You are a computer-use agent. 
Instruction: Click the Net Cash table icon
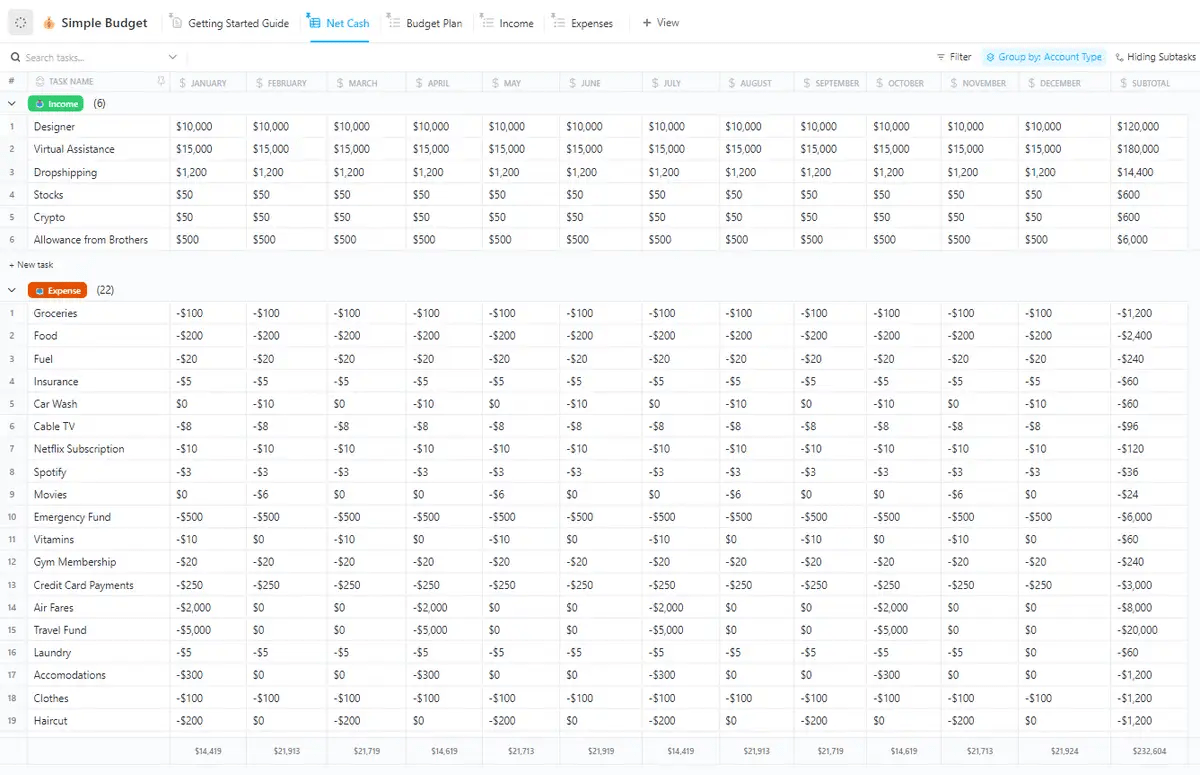pos(315,22)
